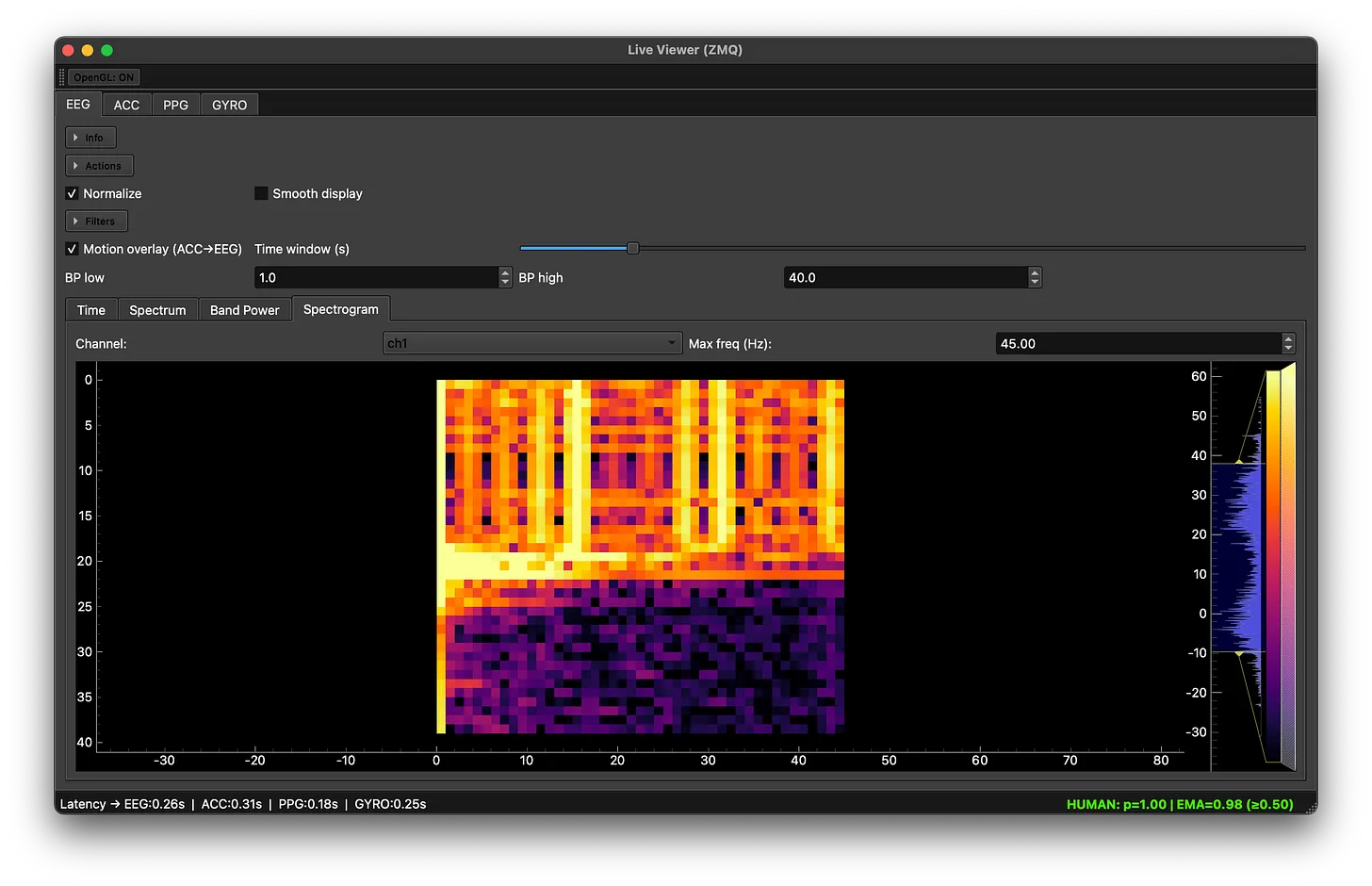
Task: Click the green HUMAN status indicator
Action: click(x=1179, y=804)
